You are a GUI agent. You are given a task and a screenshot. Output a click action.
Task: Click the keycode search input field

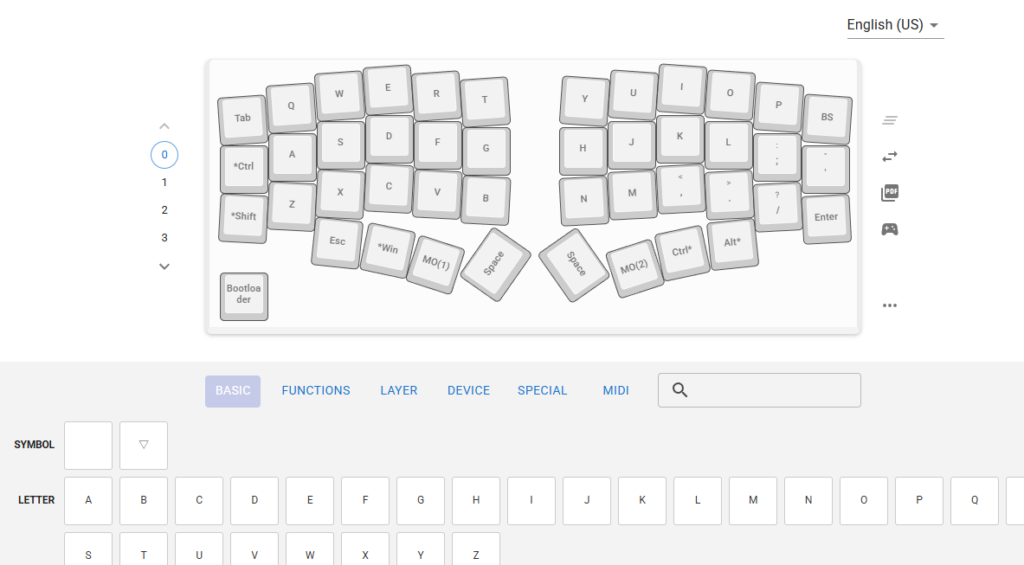tap(770, 390)
